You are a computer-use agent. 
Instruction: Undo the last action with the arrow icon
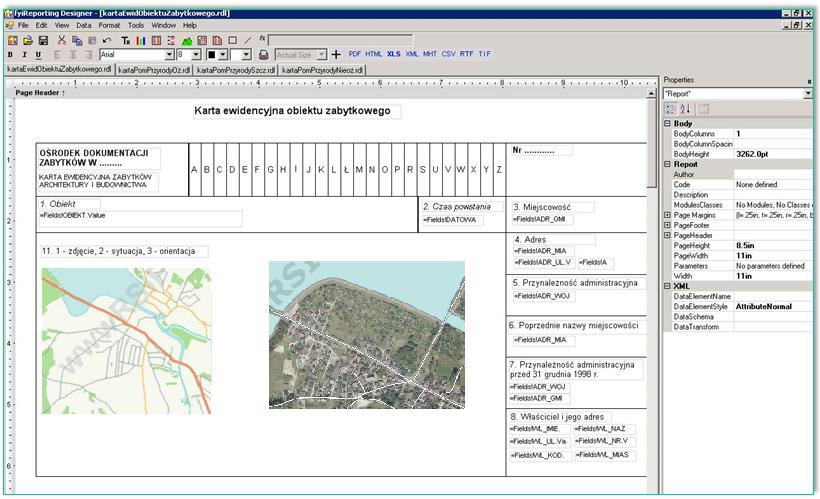click(107, 40)
